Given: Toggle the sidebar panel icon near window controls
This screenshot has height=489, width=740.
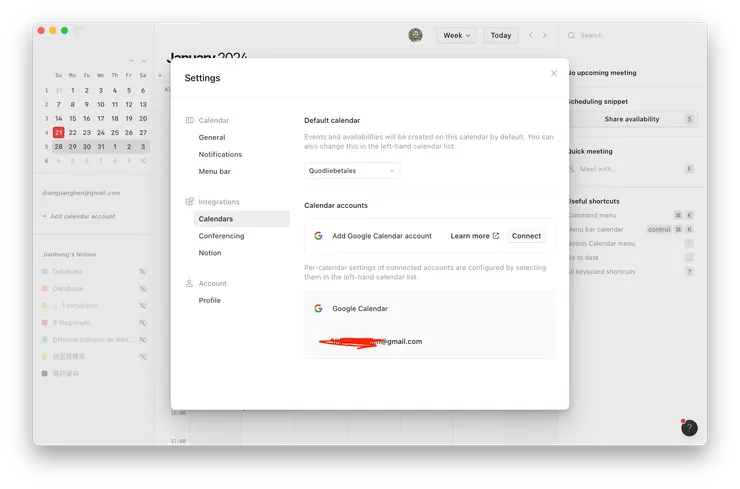Looking at the screenshot, I should click(79, 31).
